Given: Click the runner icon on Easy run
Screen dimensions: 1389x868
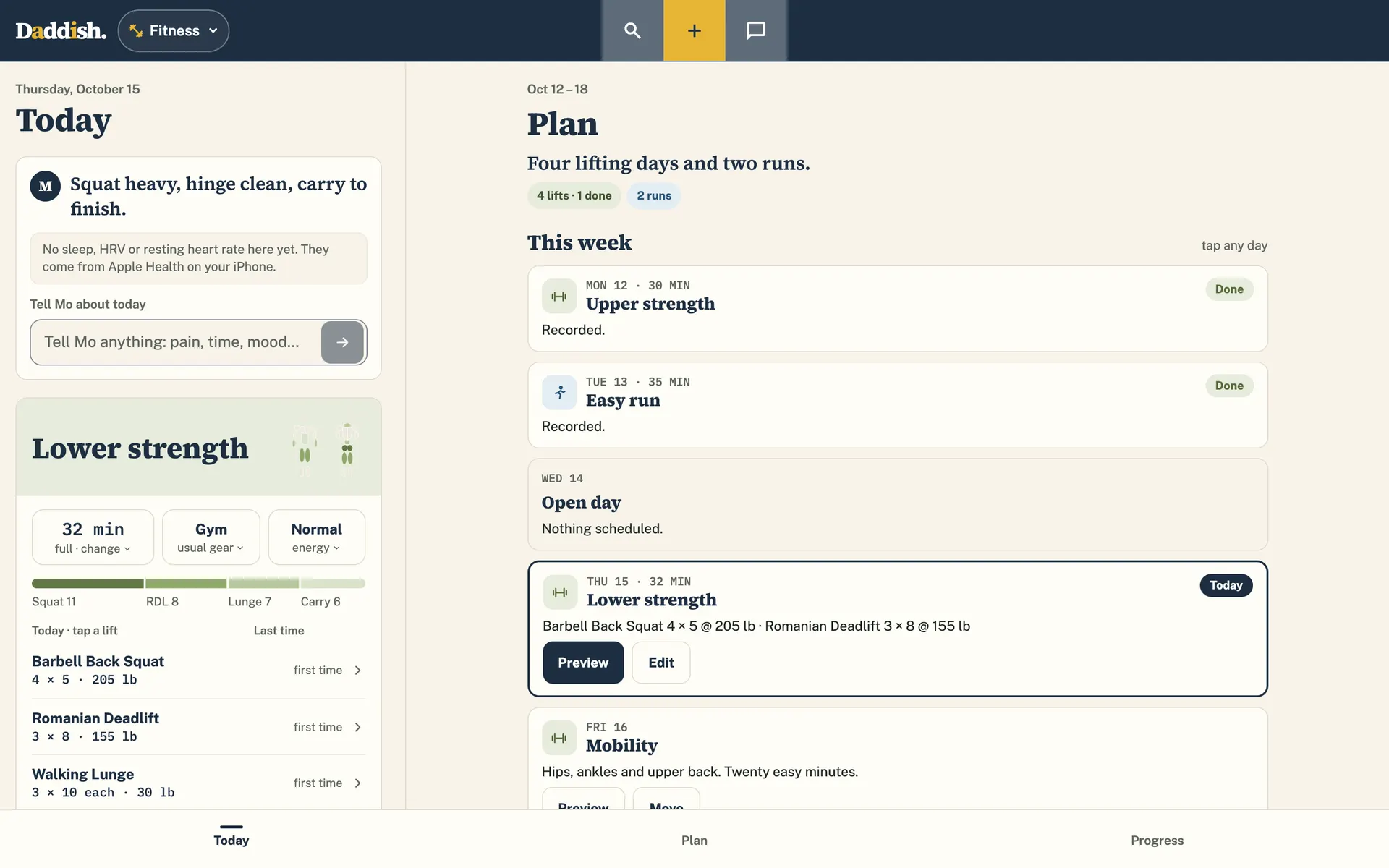Looking at the screenshot, I should point(559,393).
